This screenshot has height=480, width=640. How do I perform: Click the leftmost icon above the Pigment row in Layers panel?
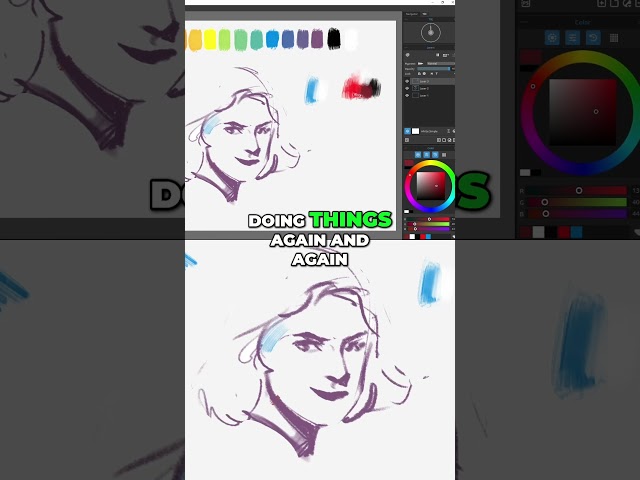407,55
